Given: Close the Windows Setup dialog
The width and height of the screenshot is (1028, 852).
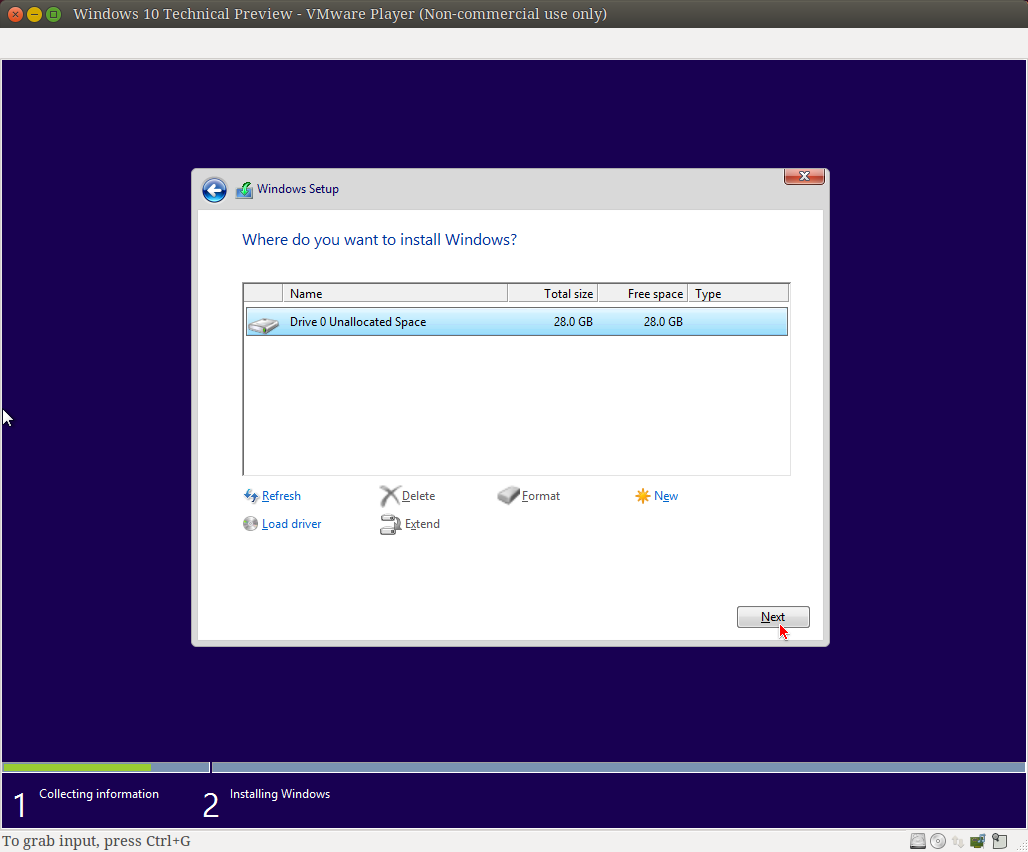Looking at the screenshot, I should (804, 176).
